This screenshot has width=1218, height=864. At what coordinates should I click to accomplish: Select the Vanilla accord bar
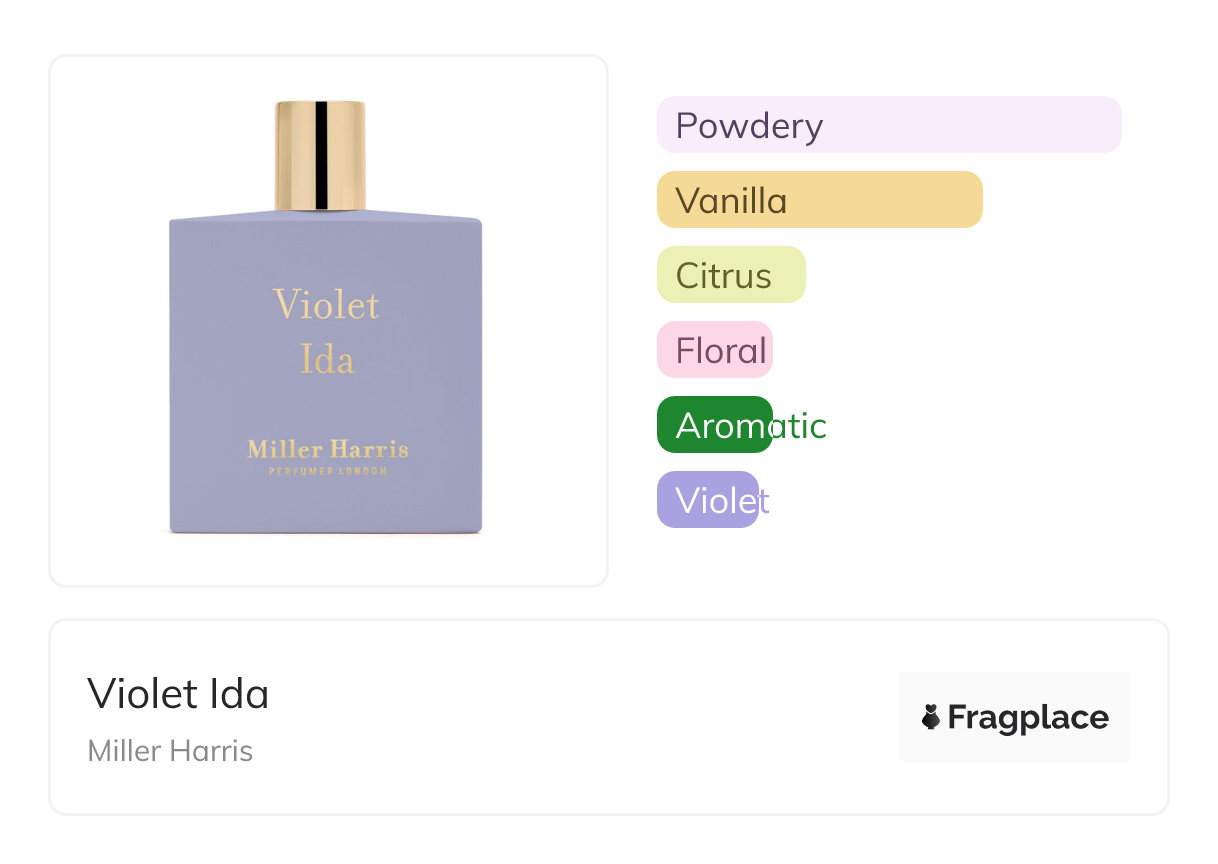pyautogui.click(x=819, y=200)
